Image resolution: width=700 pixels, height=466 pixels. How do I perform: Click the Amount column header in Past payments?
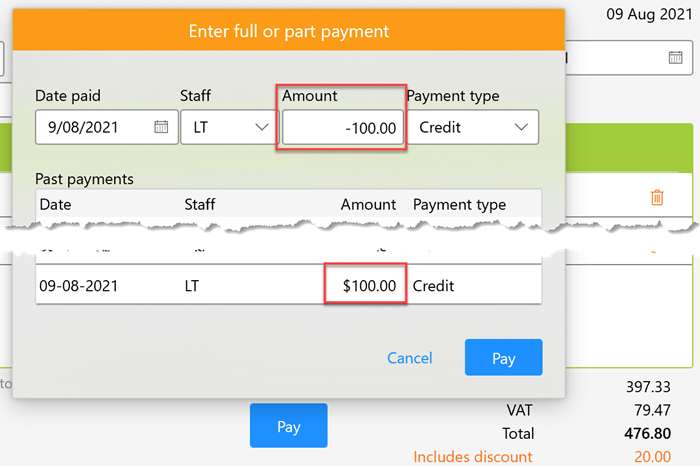[368, 204]
